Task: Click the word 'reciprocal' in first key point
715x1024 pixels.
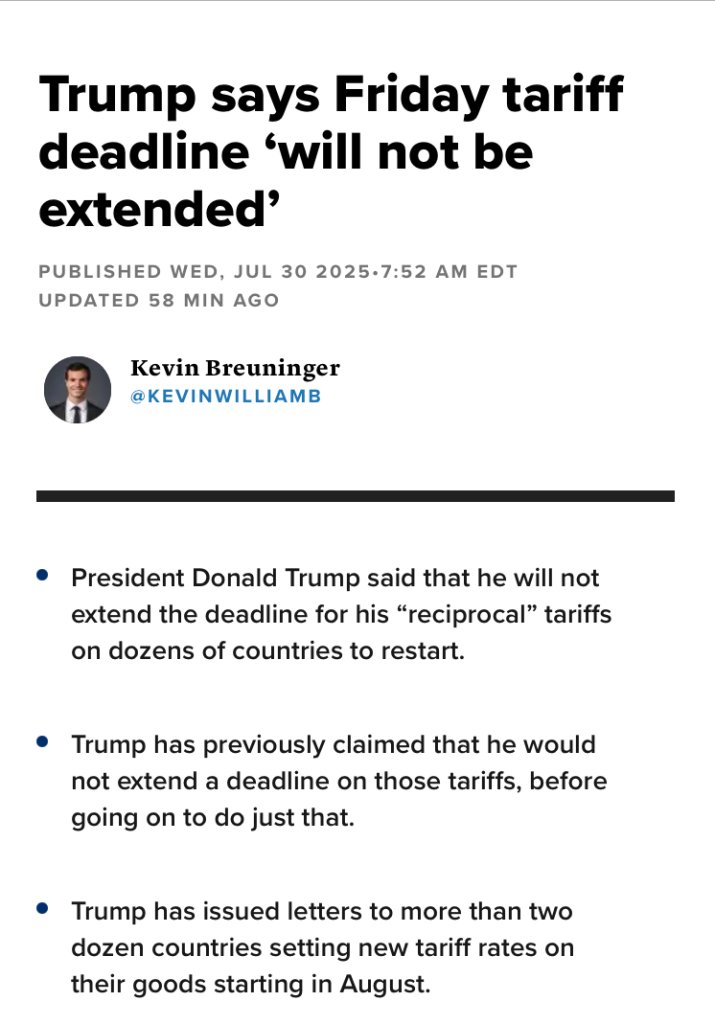Action: 466,615
